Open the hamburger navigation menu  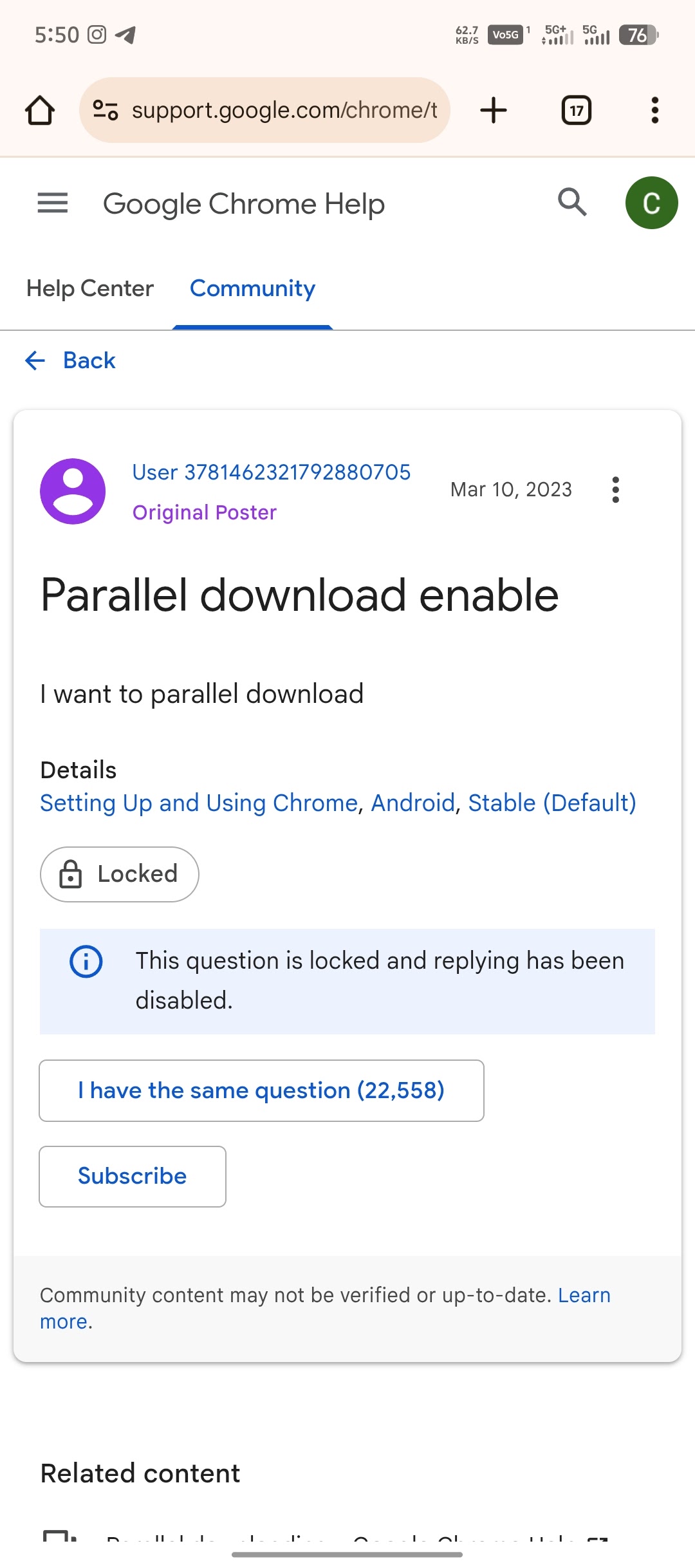coord(53,203)
